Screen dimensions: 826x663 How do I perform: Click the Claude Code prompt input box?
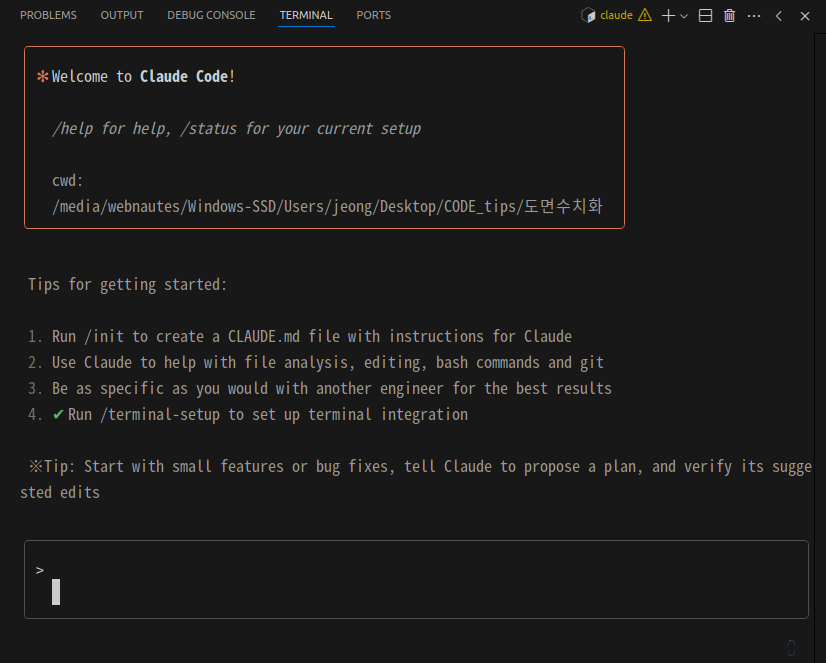click(x=416, y=579)
